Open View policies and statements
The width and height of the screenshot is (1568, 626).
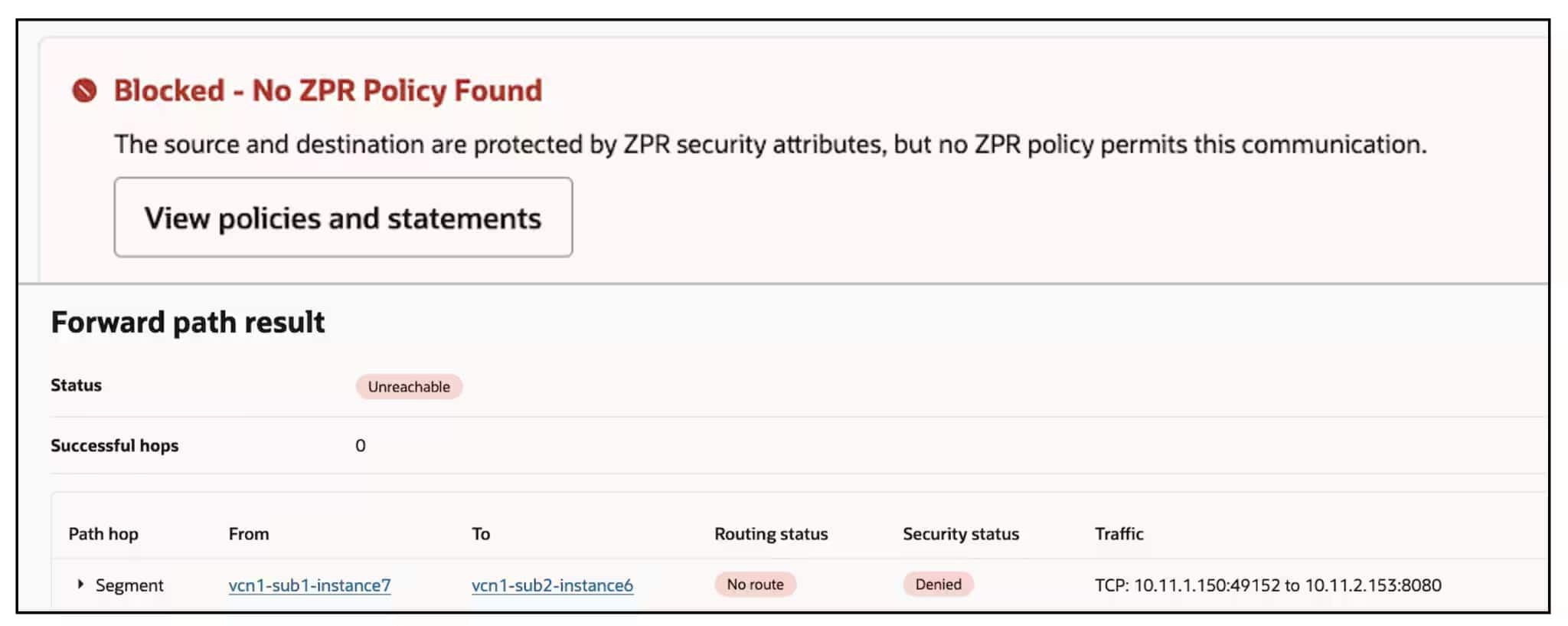tap(343, 218)
